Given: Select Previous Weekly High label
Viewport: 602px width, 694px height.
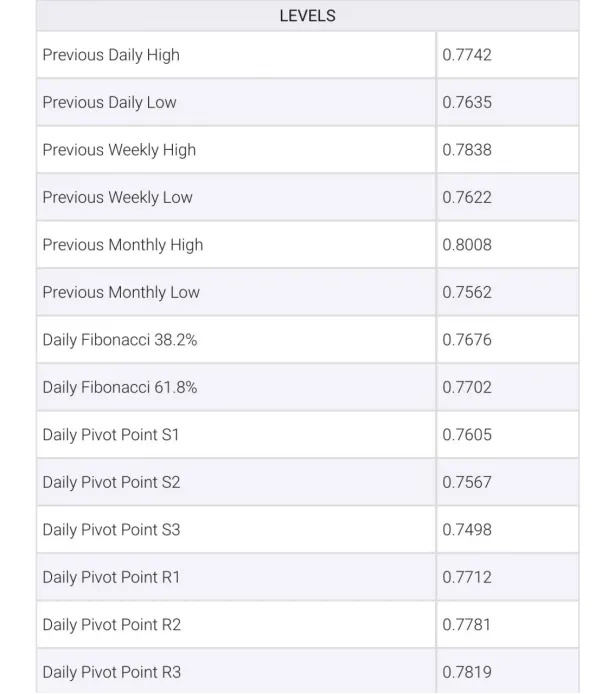Looking at the screenshot, I should point(119,150).
